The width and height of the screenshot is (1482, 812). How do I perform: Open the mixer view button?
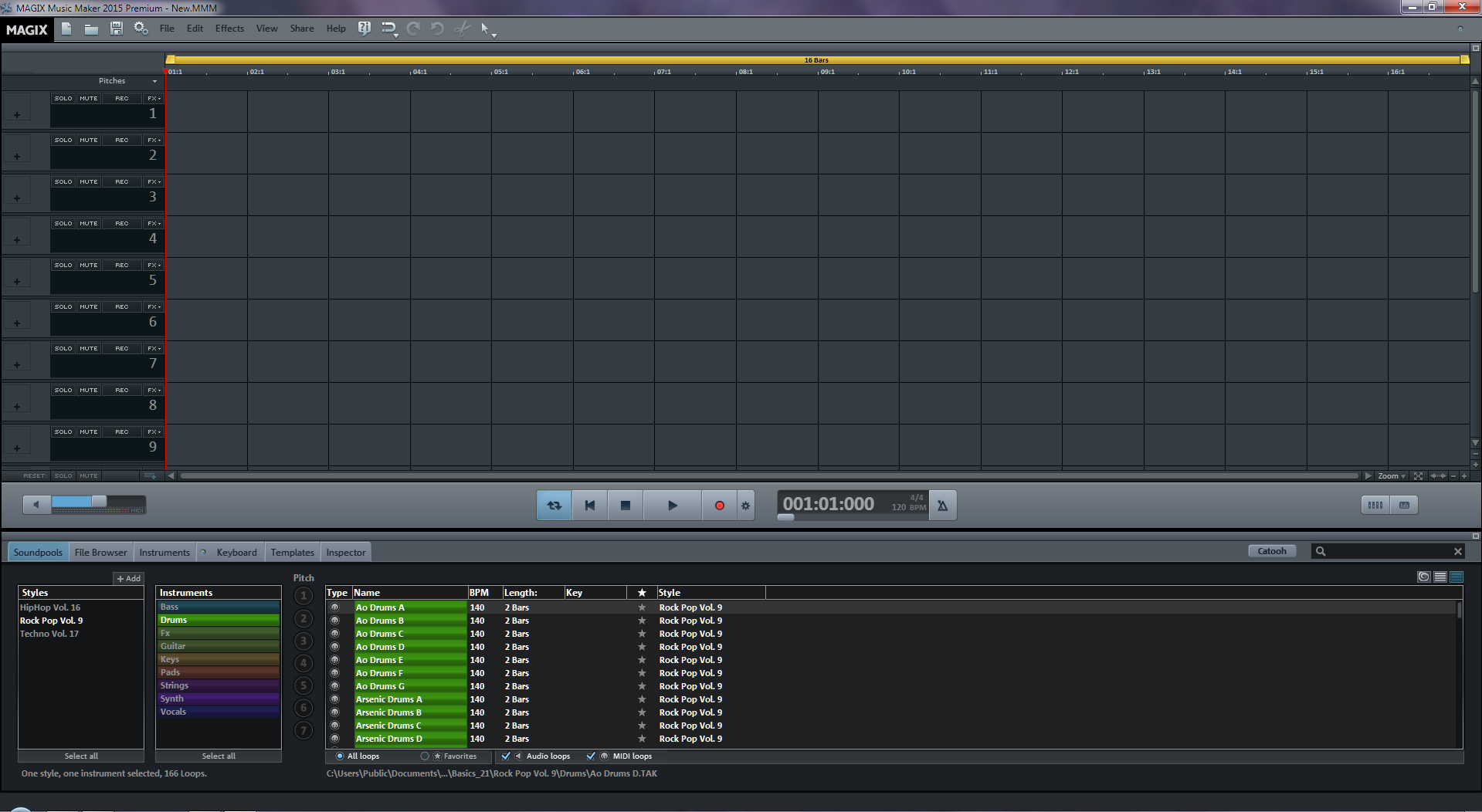click(1375, 505)
